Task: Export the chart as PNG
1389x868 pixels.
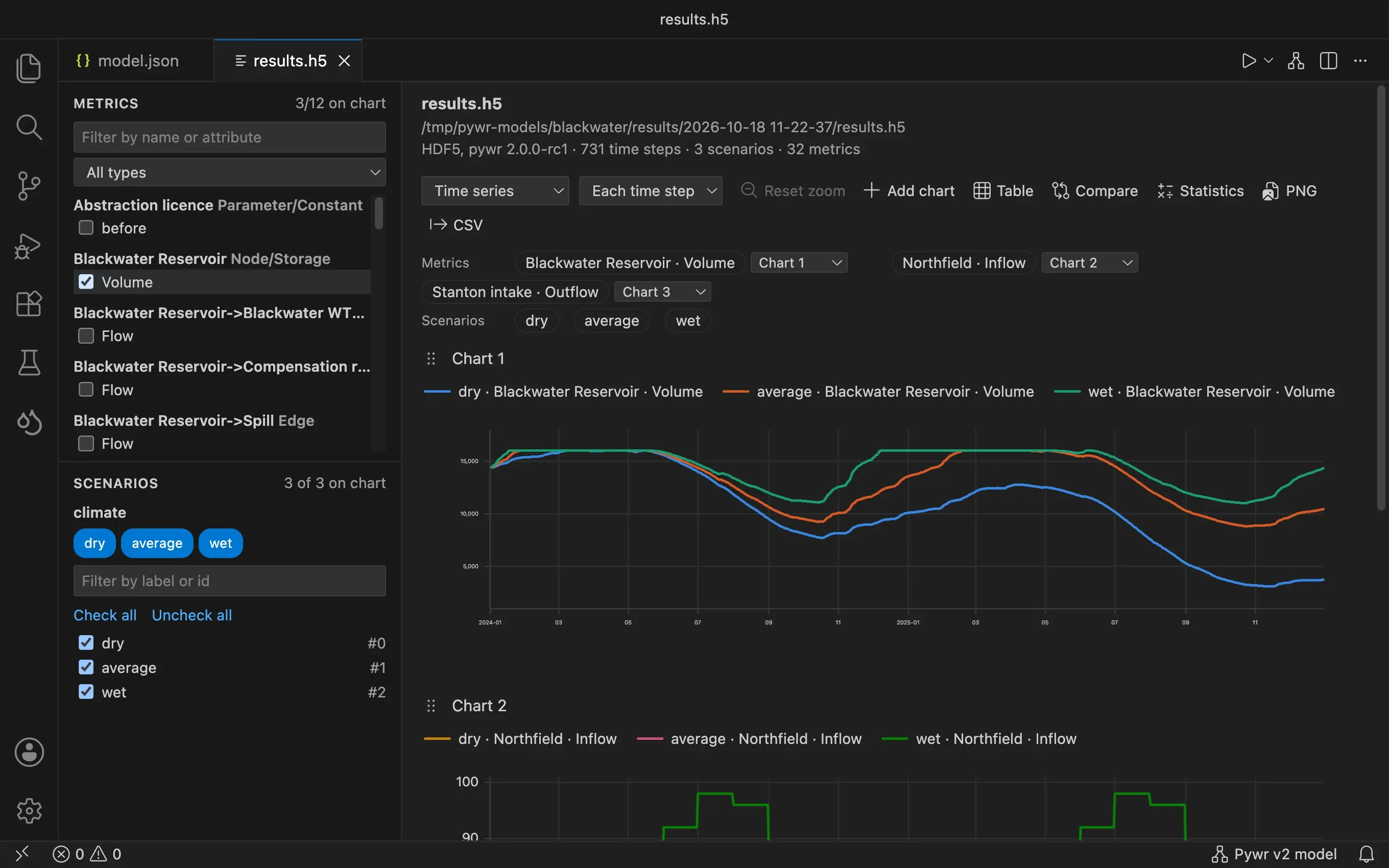Action: (1289, 190)
